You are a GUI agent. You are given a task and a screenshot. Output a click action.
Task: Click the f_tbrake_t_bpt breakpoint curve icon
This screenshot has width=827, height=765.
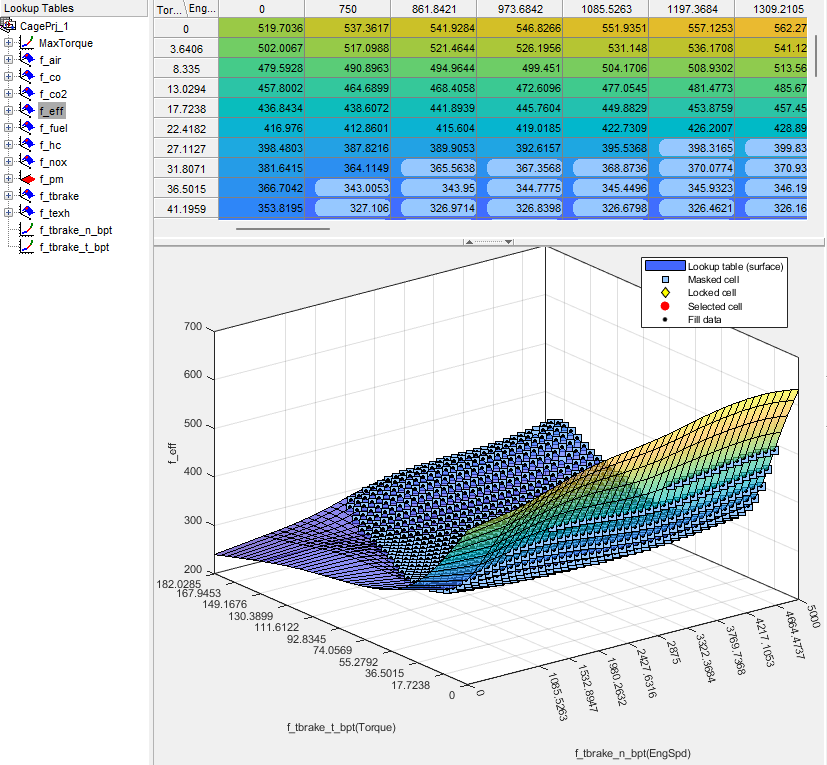click(28, 247)
